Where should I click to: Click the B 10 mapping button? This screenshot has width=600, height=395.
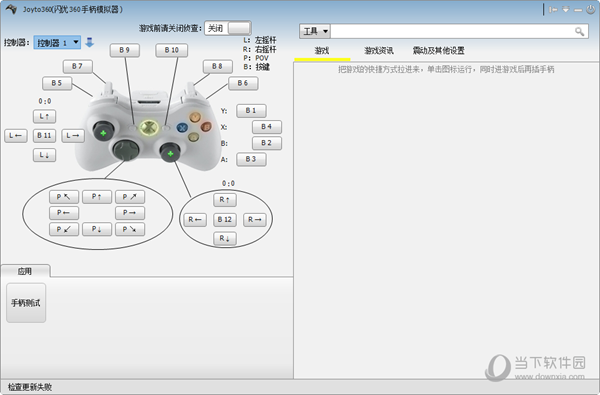tap(171, 50)
